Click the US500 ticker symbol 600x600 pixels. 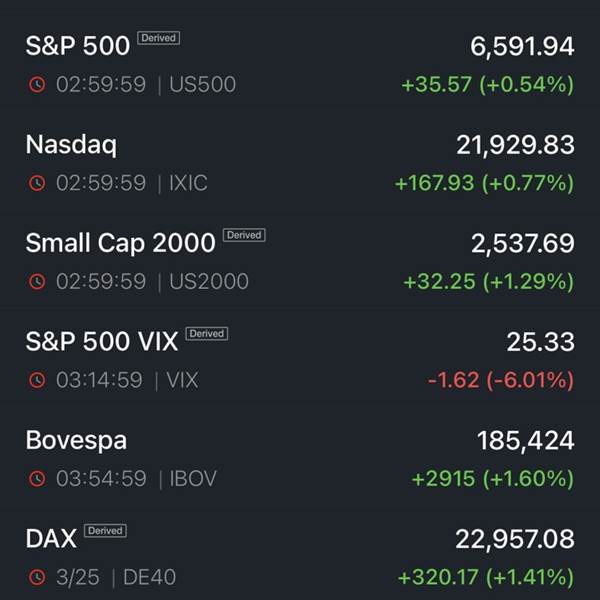(203, 85)
